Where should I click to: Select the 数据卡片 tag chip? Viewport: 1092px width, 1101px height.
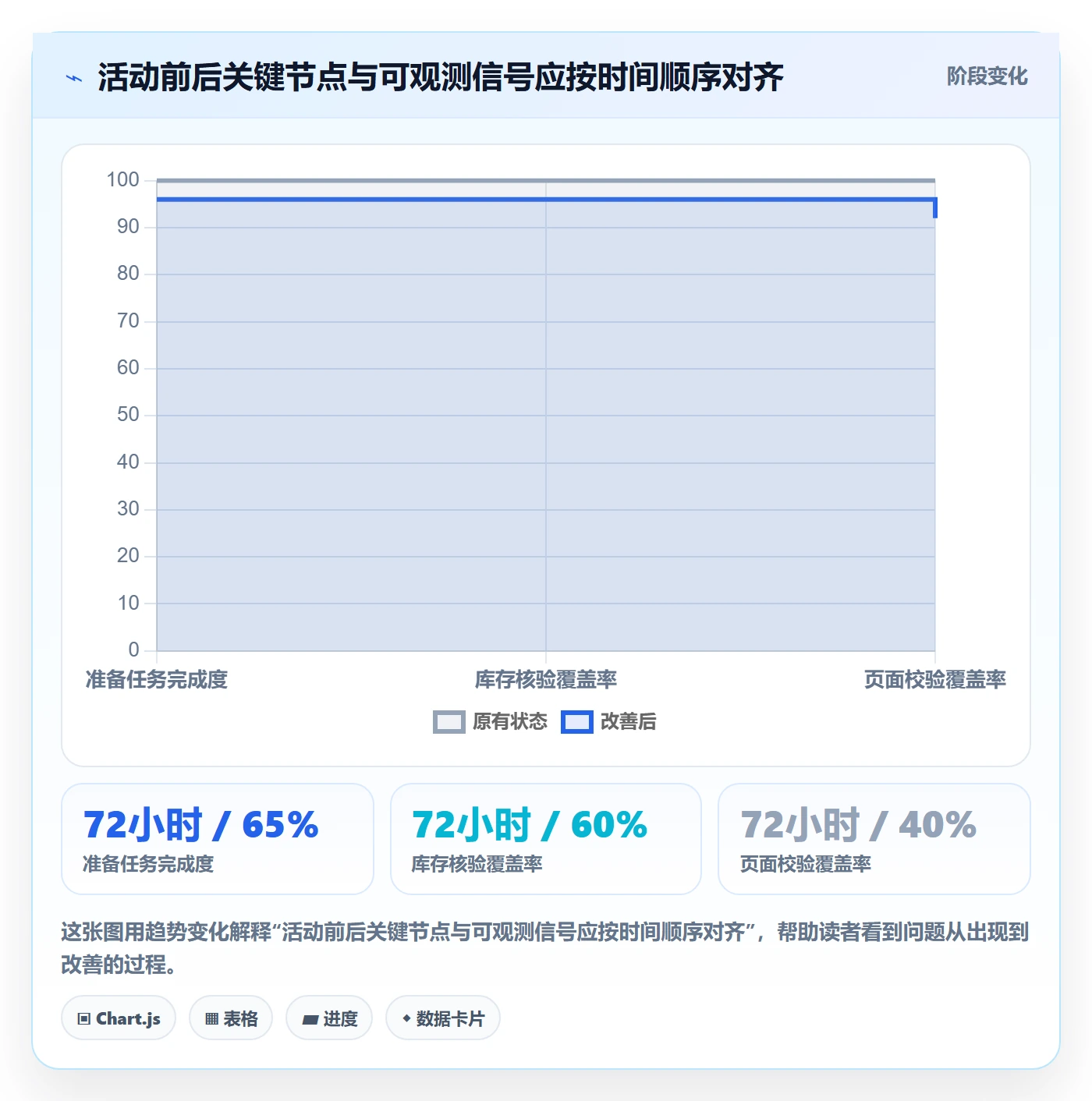click(x=443, y=1018)
